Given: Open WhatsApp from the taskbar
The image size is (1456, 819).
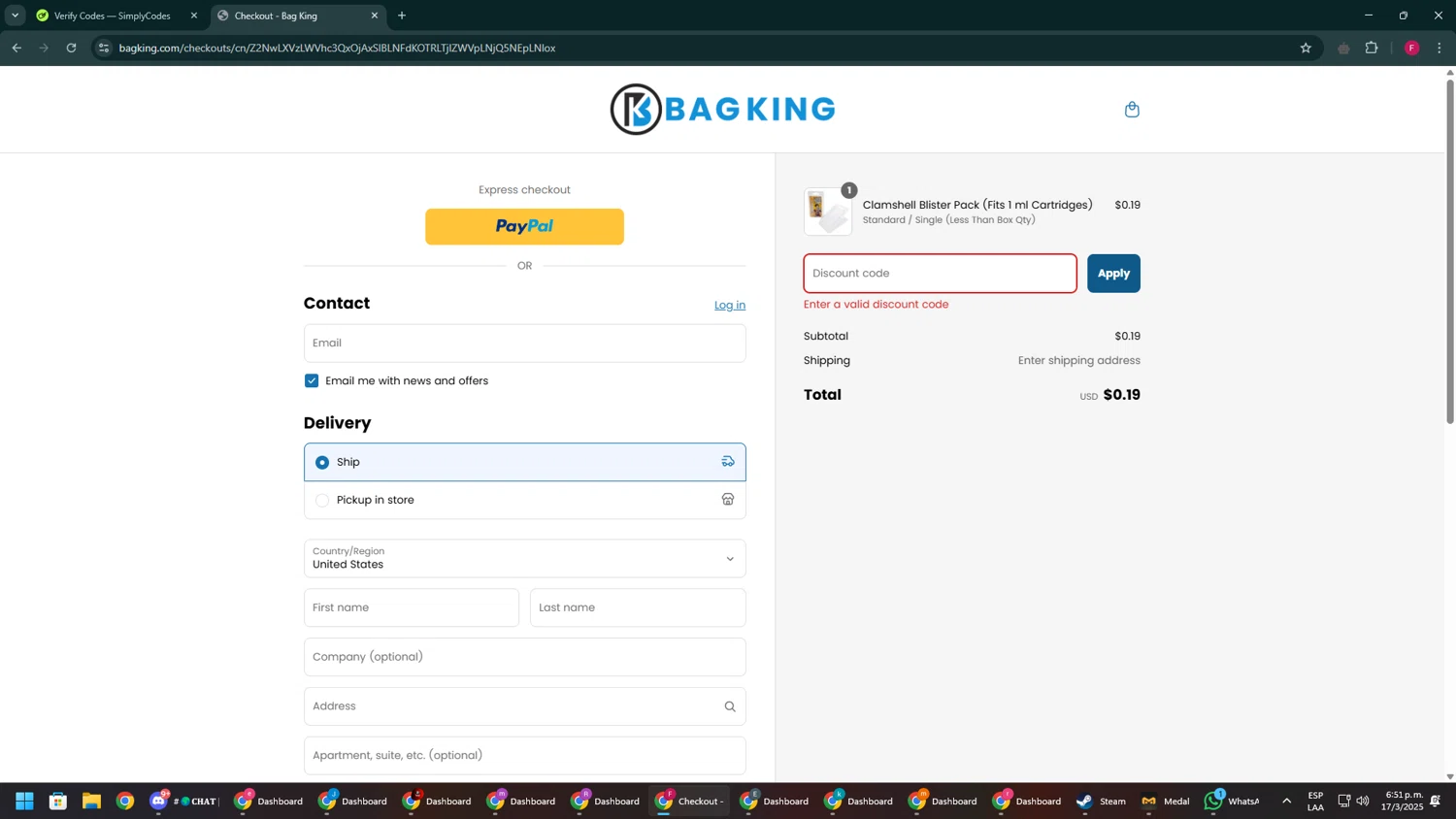Looking at the screenshot, I should click(x=1232, y=802).
